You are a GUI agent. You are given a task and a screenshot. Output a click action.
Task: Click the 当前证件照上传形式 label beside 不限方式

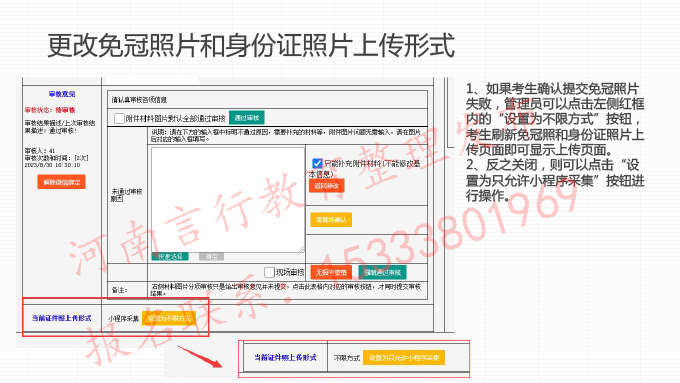285,358
